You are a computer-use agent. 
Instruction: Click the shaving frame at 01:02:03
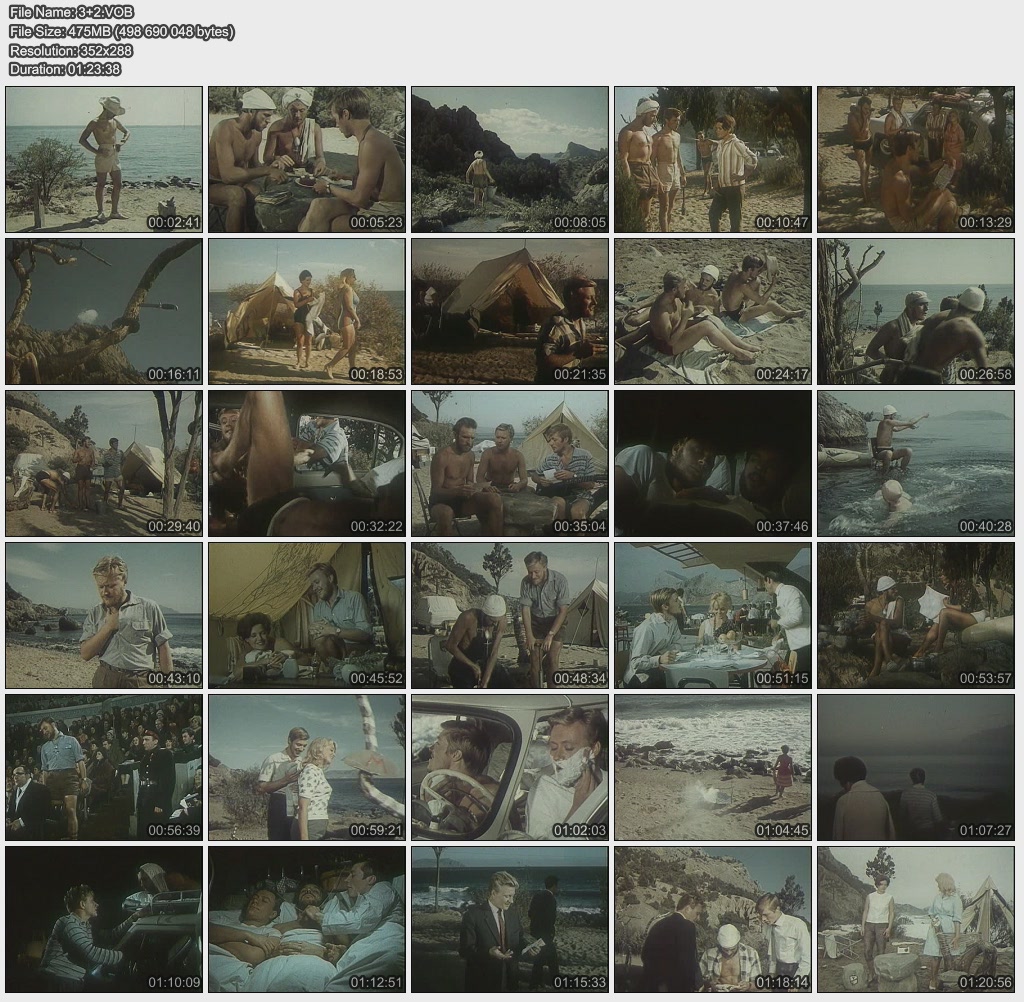click(510, 768)
